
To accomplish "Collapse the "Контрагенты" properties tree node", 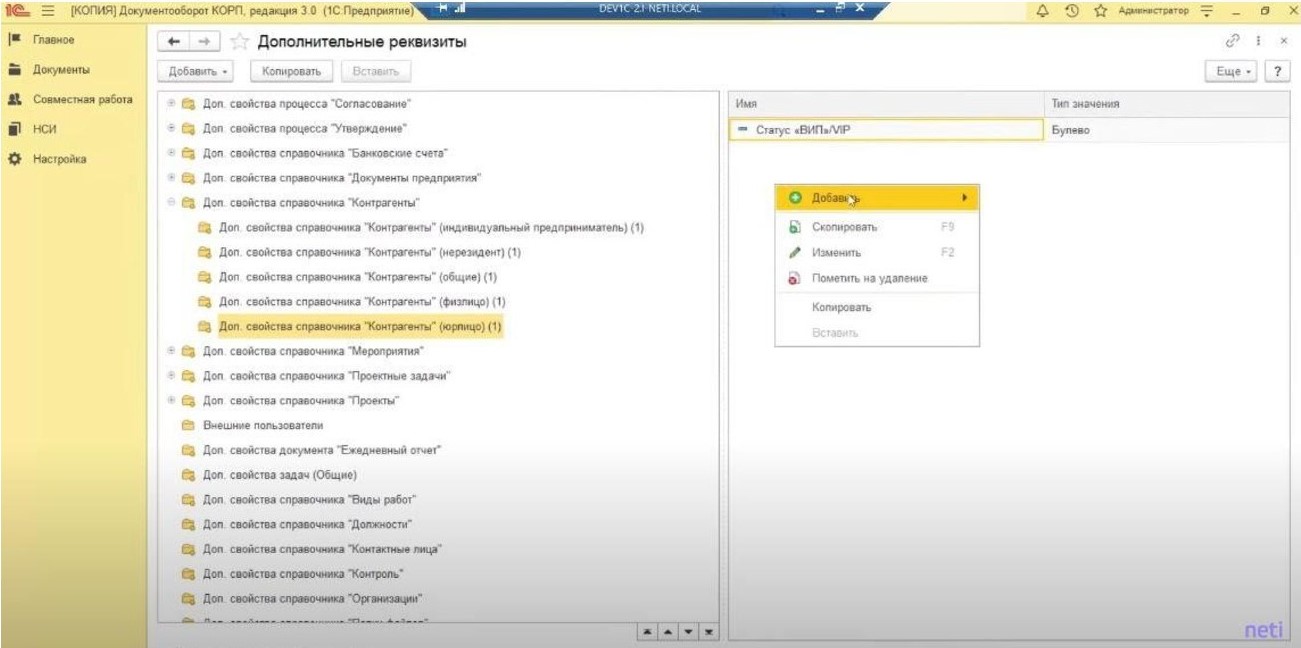I will (x=171, y=203).
